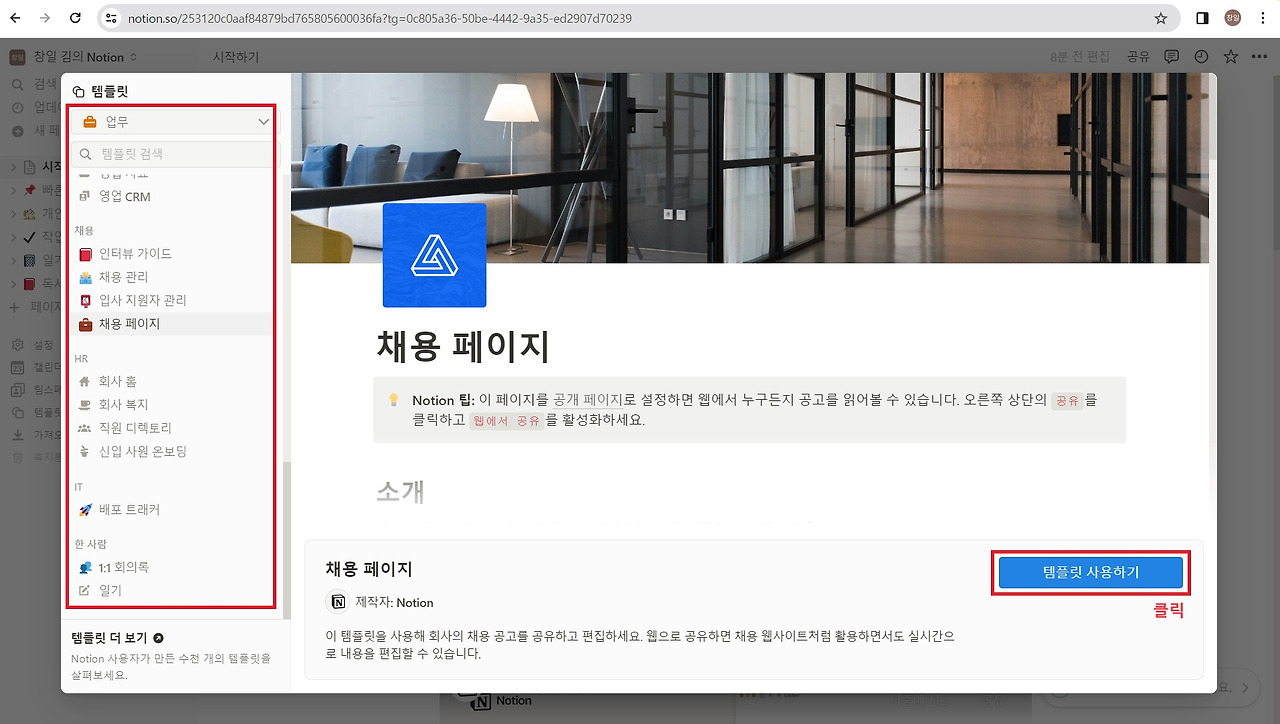Click the Notion creator logo icon
The width and height of the screenshot is (1280, 724).
tap(338, 602)
